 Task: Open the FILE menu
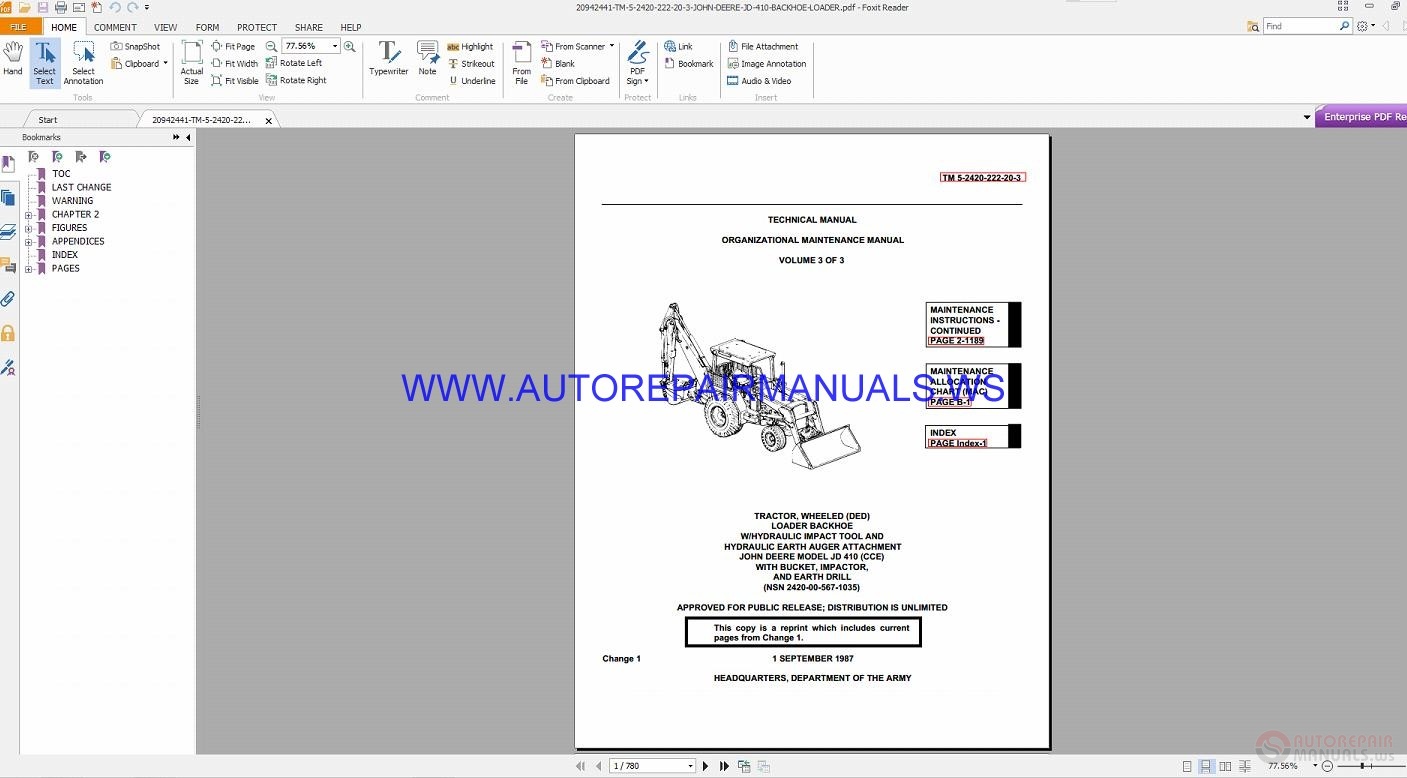coord(19,27)
